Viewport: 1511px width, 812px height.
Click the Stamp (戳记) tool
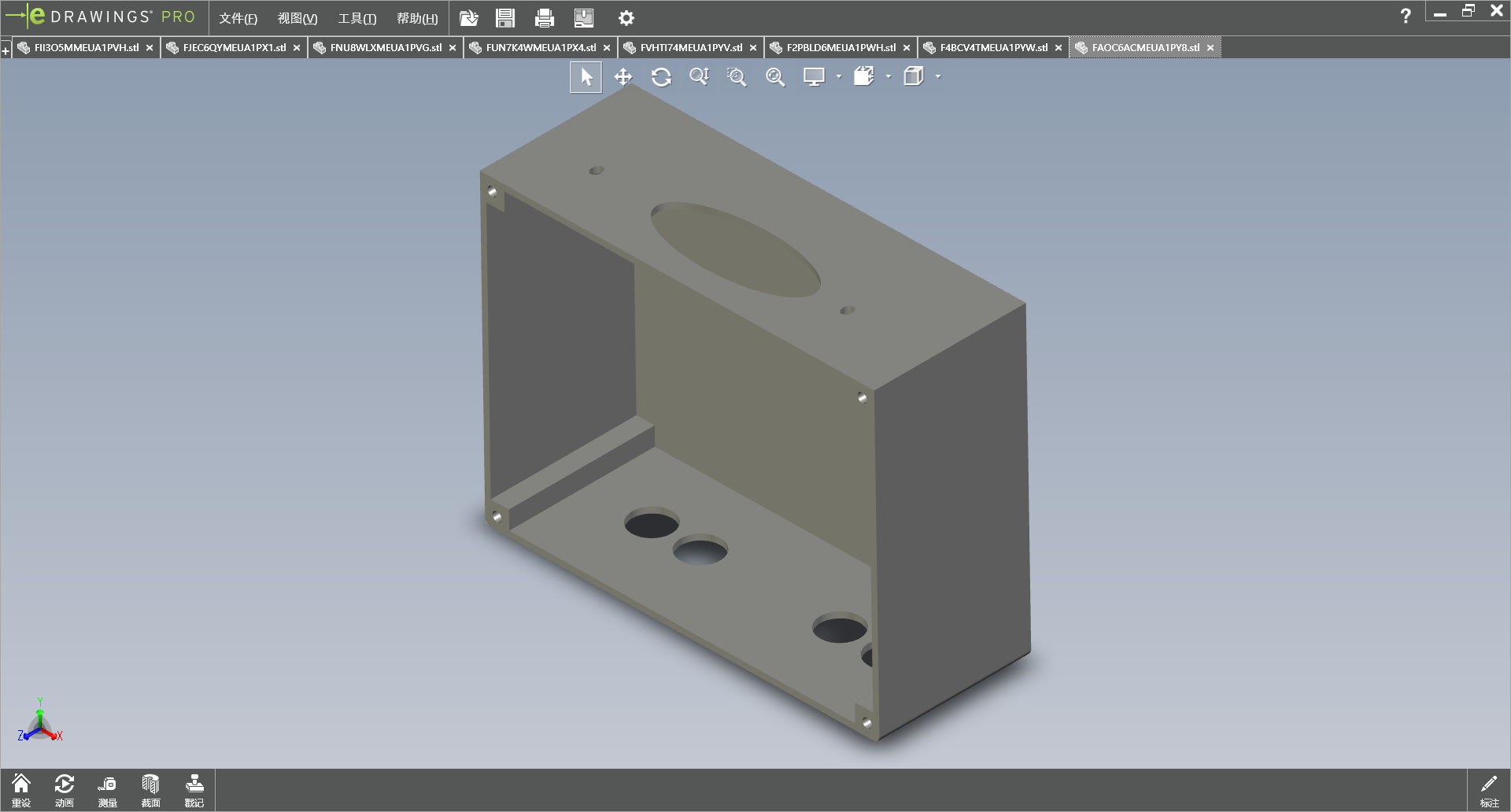[x=194, y=790]
